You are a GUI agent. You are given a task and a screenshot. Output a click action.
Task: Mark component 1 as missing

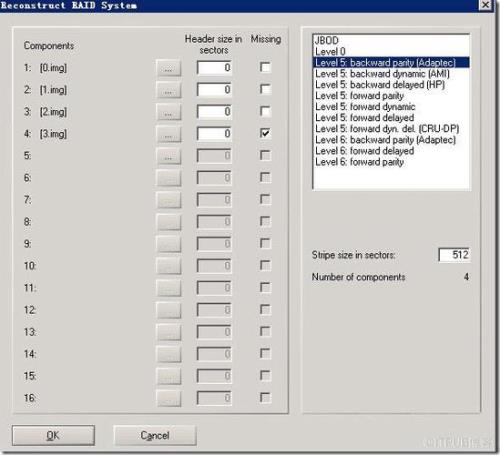point(265,67)
